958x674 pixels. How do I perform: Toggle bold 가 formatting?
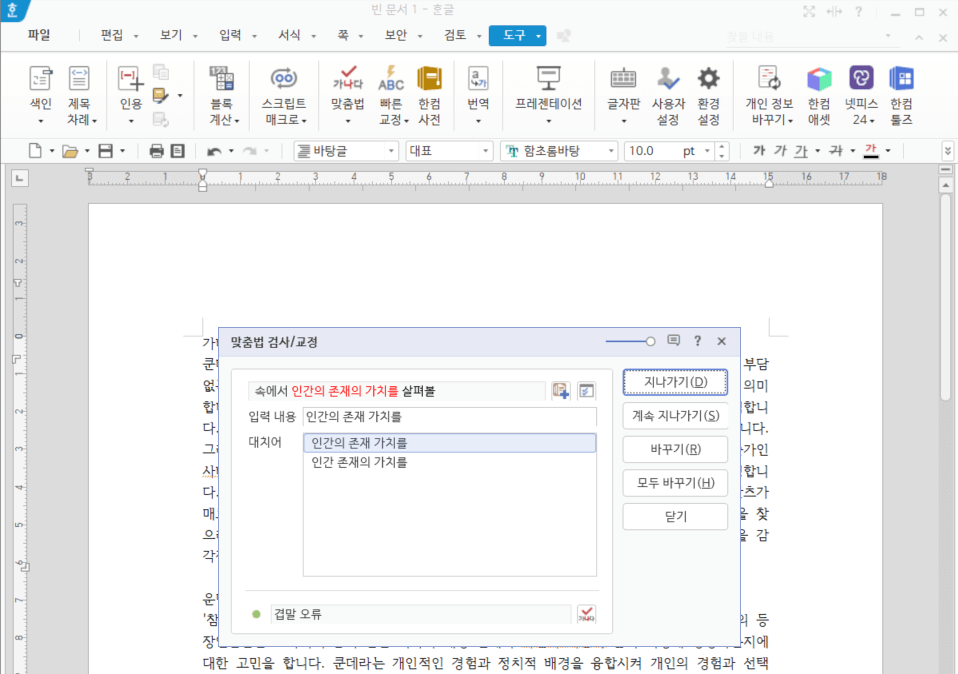(x=759, y=150)
